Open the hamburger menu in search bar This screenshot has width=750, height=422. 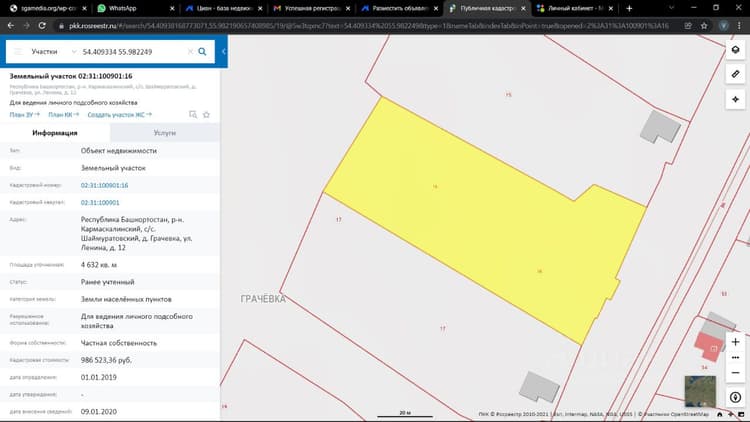pyautogui.click(x=18, y=52)
